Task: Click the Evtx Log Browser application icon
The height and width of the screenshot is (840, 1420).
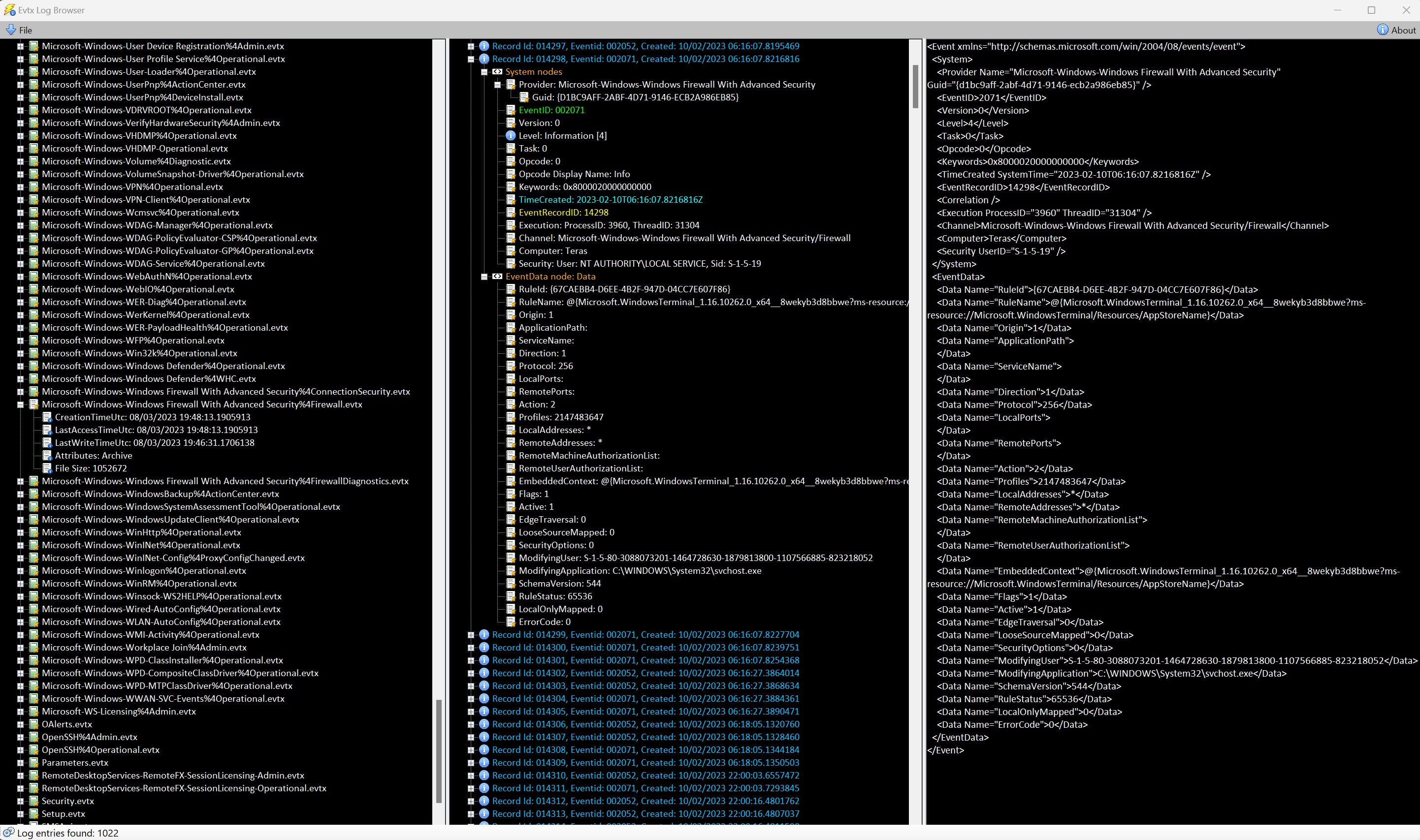Action: [11, 9]
